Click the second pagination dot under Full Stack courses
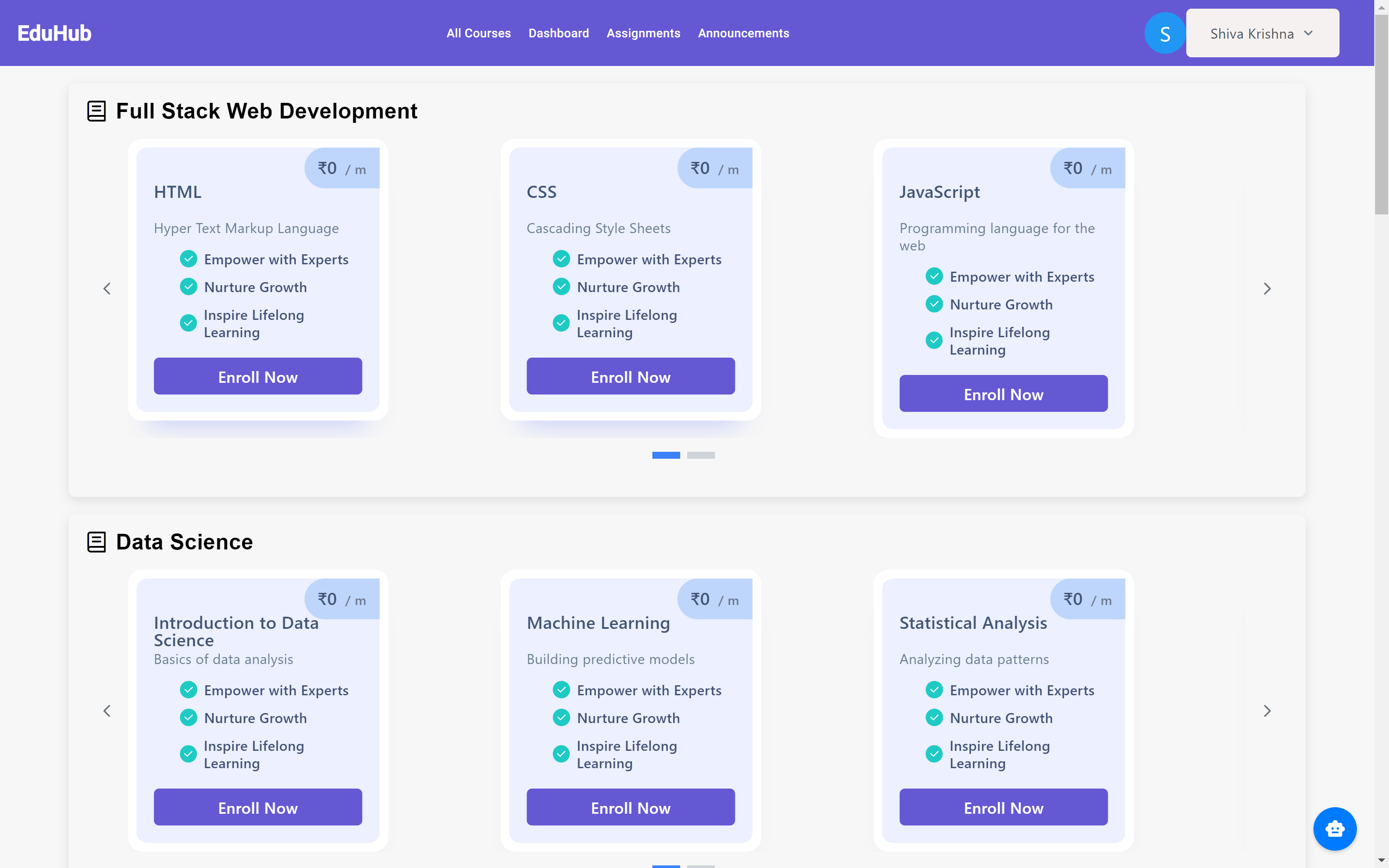 [701, 455]
